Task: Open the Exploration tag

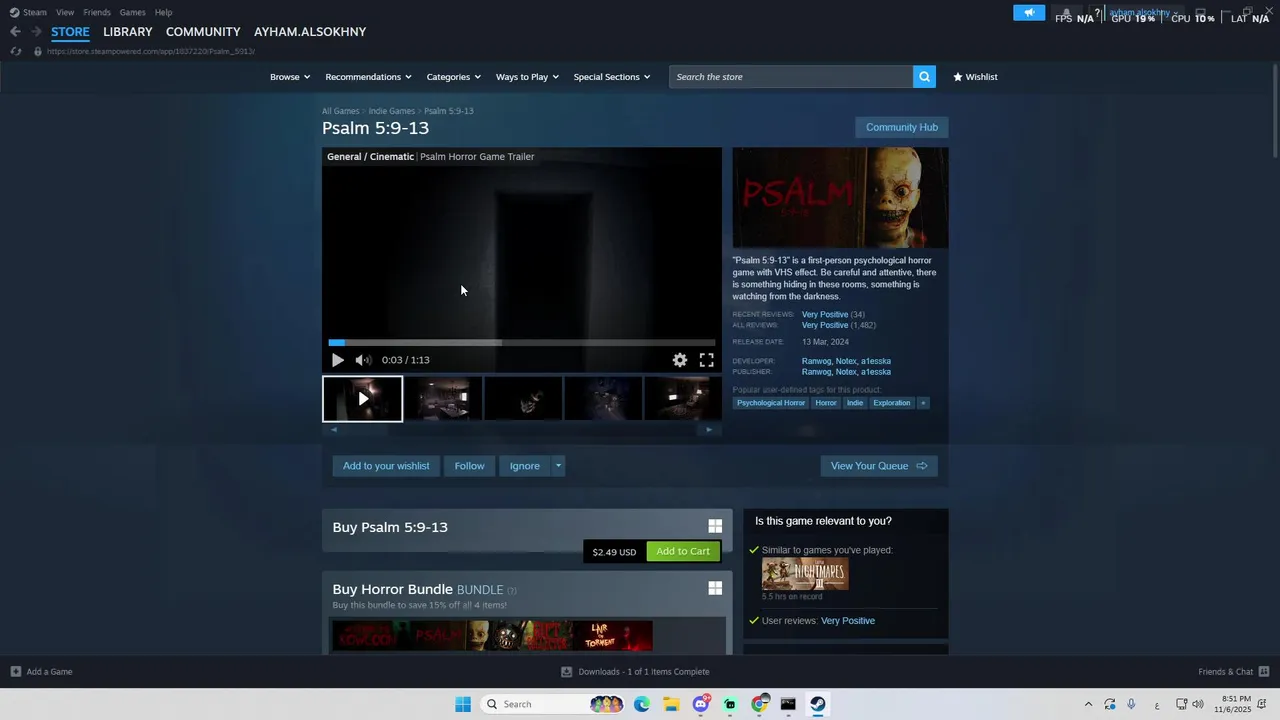Action: [x=892, y=403]
